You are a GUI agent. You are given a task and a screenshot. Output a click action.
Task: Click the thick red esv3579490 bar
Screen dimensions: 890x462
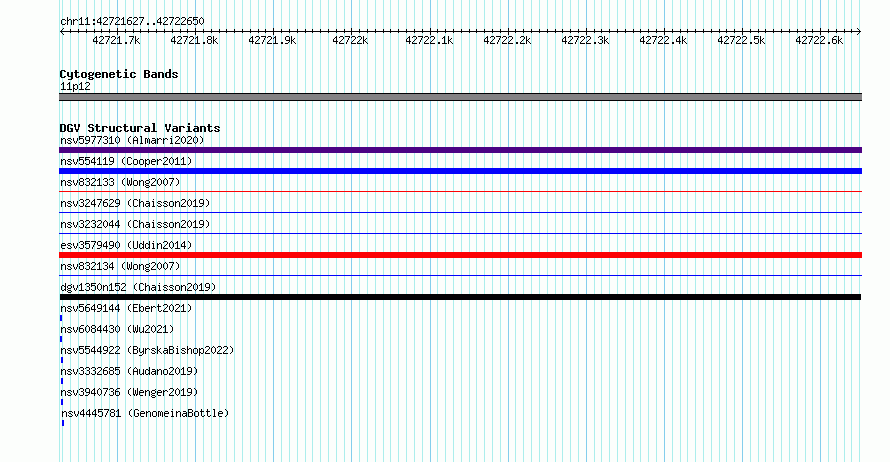tap(460, 255)
